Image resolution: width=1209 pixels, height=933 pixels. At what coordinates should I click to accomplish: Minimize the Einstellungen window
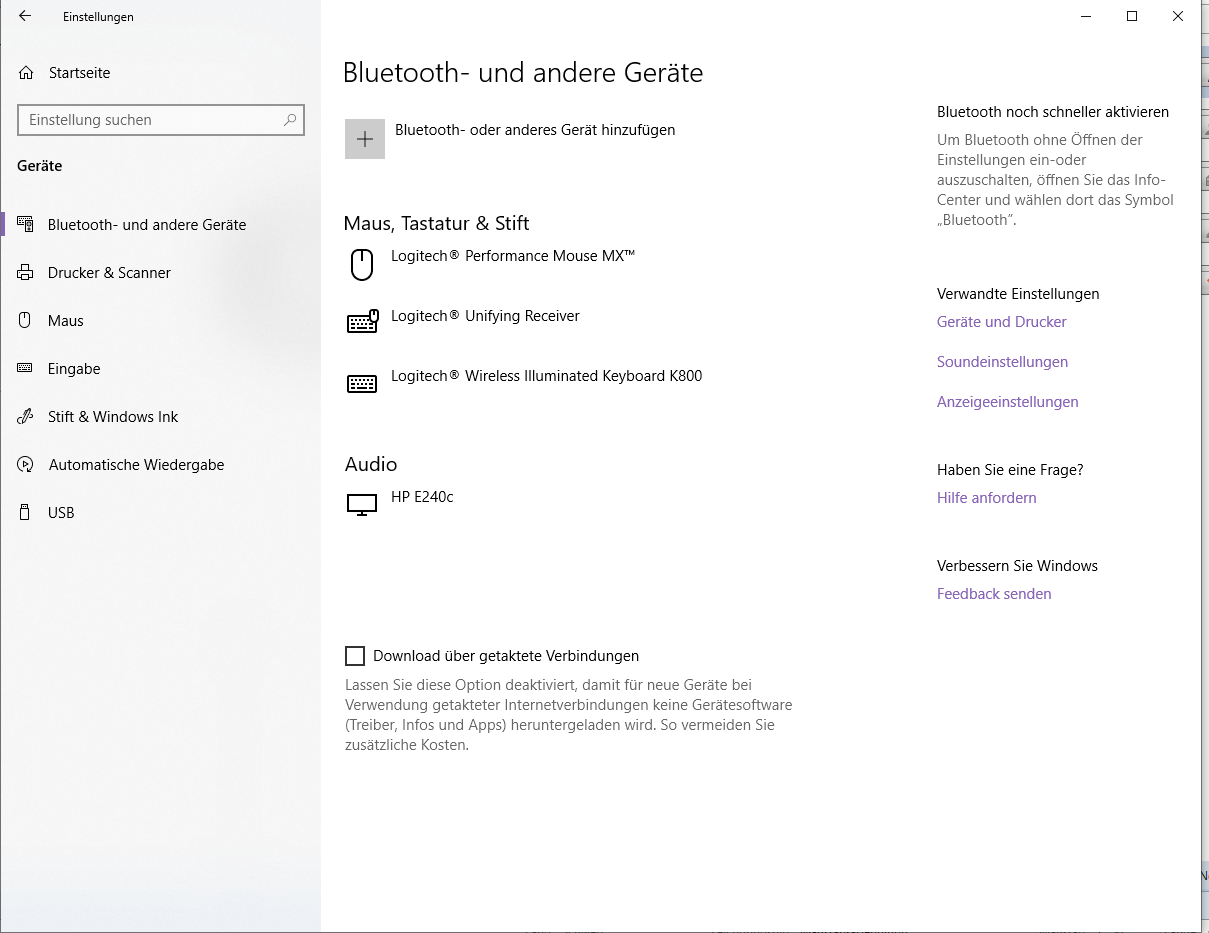point(1086,16)
